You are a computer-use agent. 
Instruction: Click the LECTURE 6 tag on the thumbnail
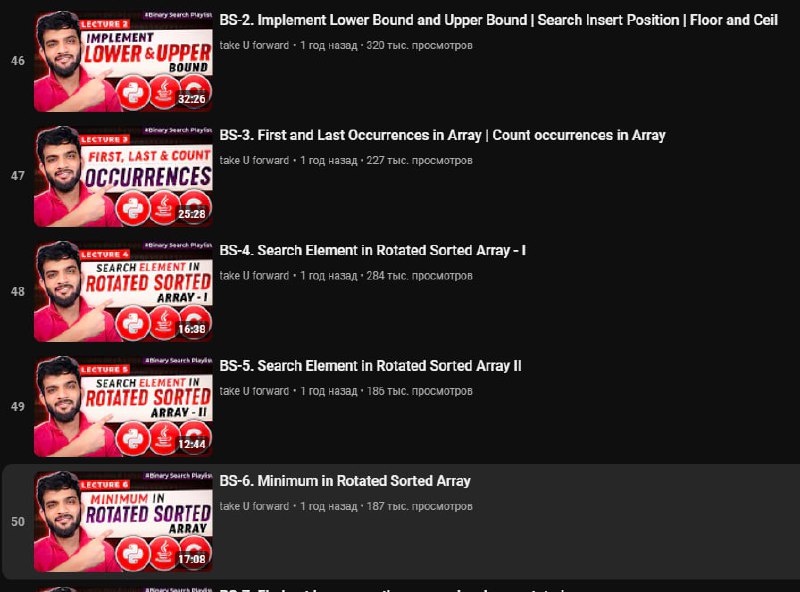click(105, 484)
